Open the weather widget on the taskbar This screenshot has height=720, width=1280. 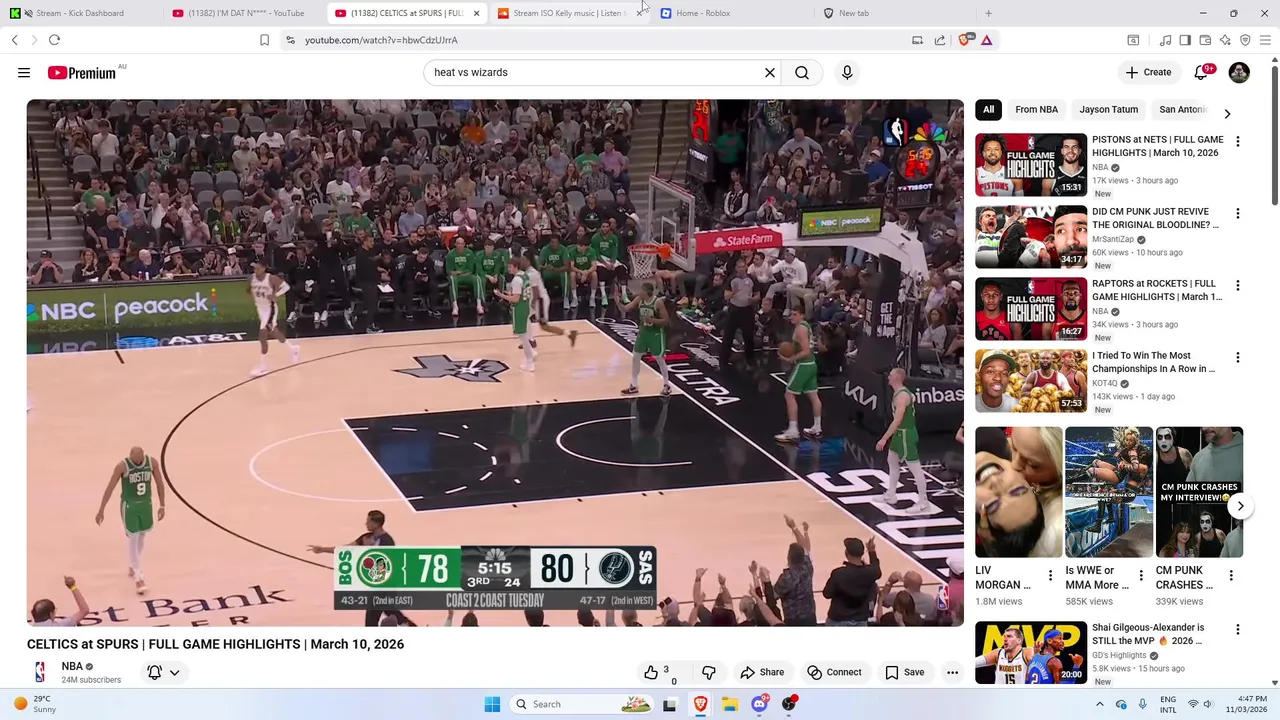(x=34, y=704)
